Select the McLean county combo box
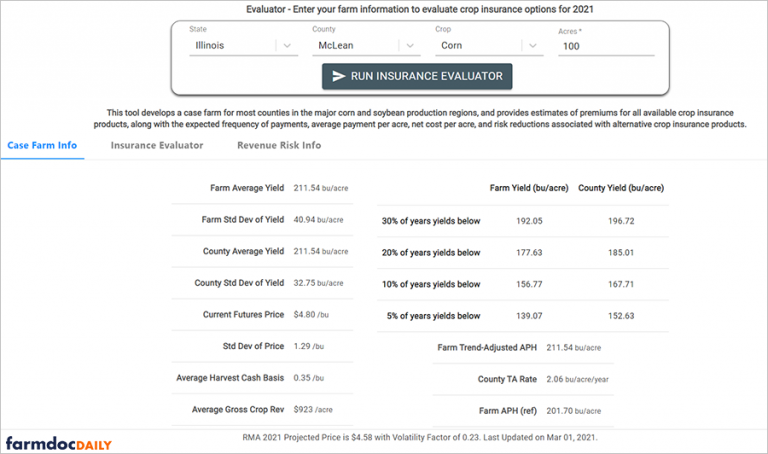Viewport: 768px width, 454px height. pos(366,46)
